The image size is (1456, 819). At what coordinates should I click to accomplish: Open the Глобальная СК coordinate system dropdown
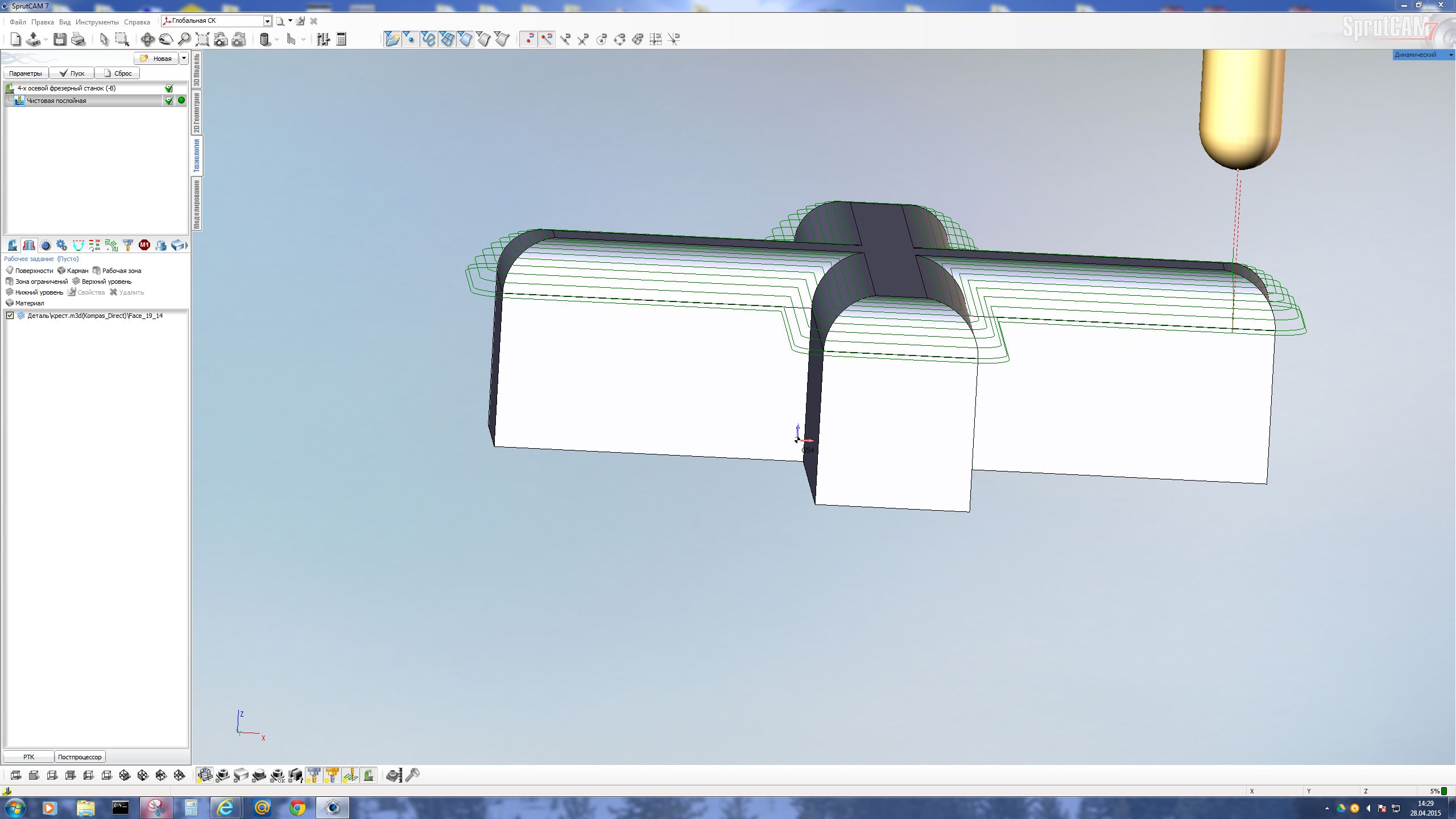click(267, 21)
